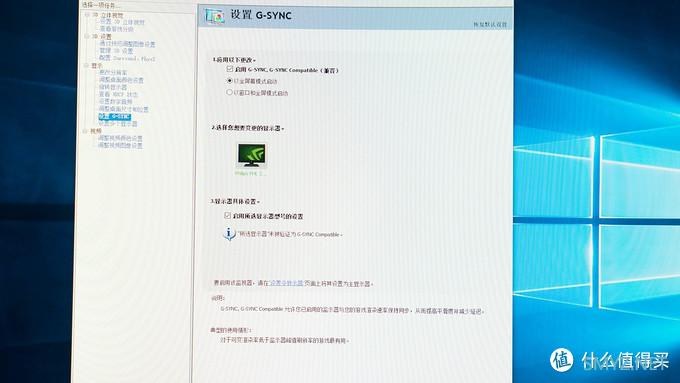The image size is (680, 383).
Task: Toggle the 启用 G-SYNC, G-SYNC Compatible checkbox
Action: 229,69
